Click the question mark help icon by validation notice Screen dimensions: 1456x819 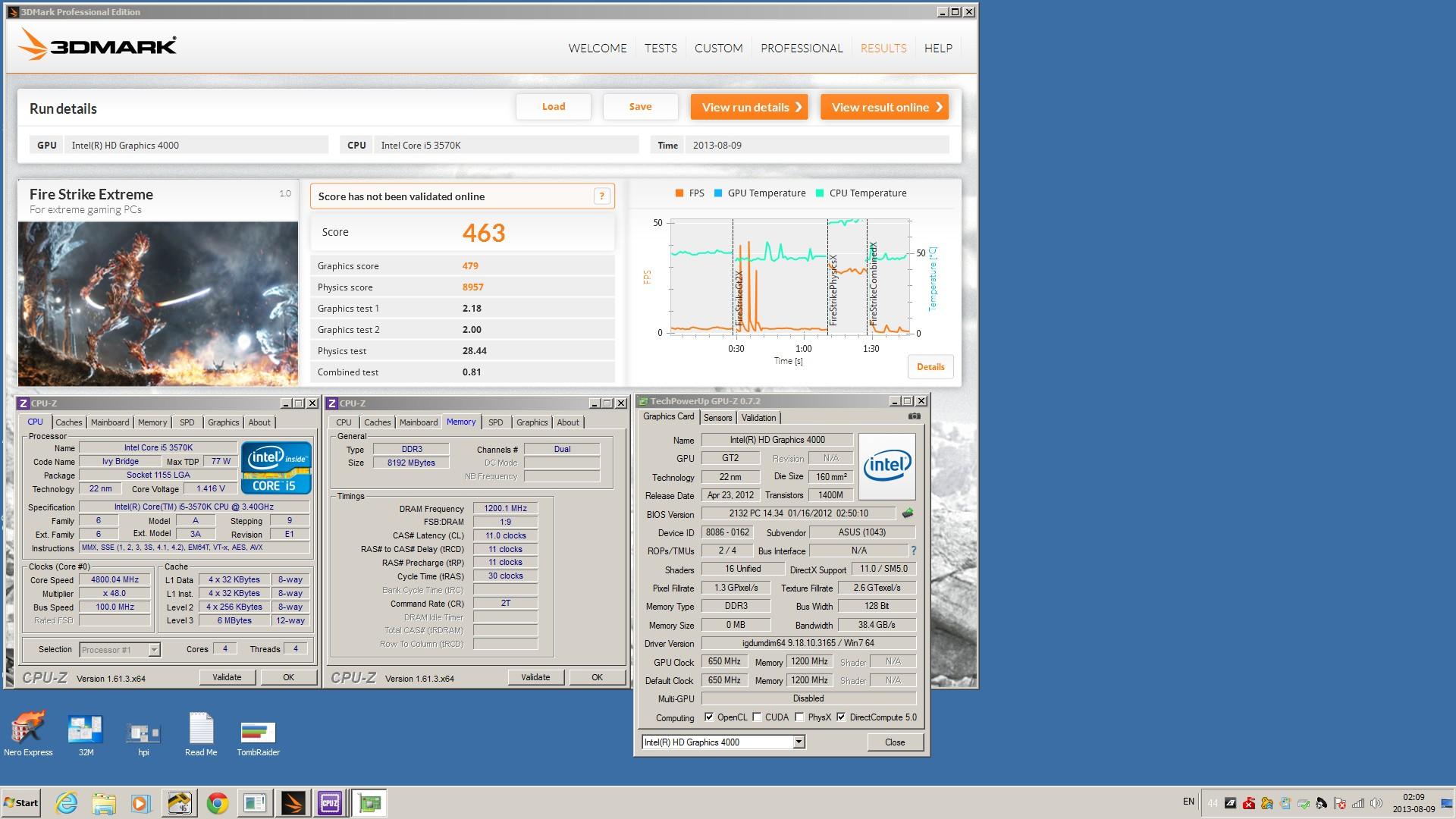(601, 196)
